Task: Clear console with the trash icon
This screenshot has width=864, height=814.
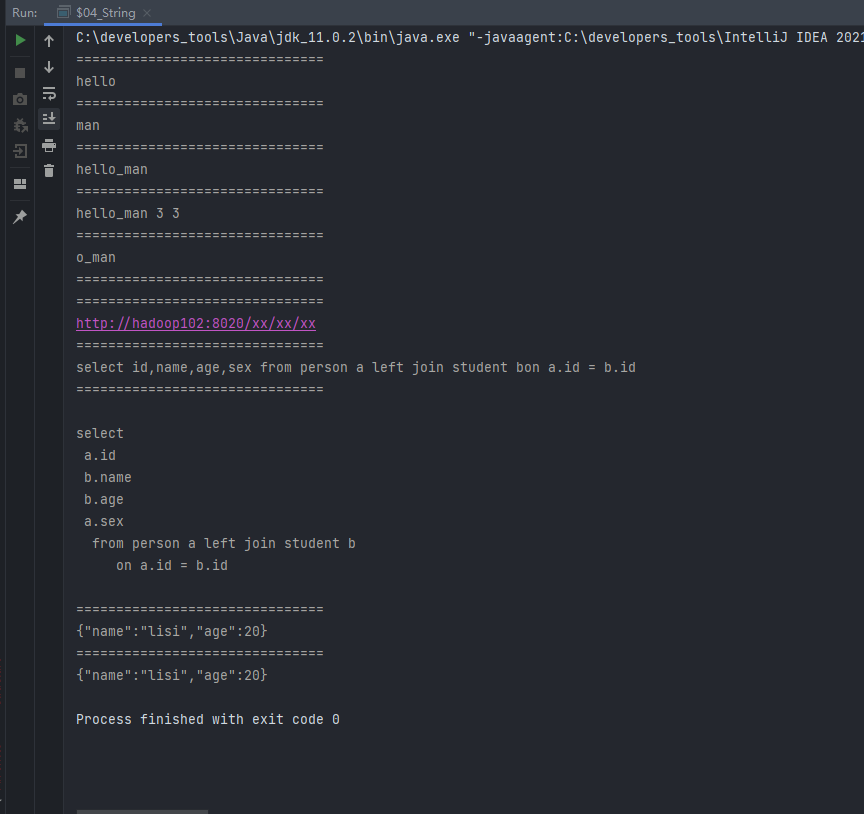Action: [49, 171]
